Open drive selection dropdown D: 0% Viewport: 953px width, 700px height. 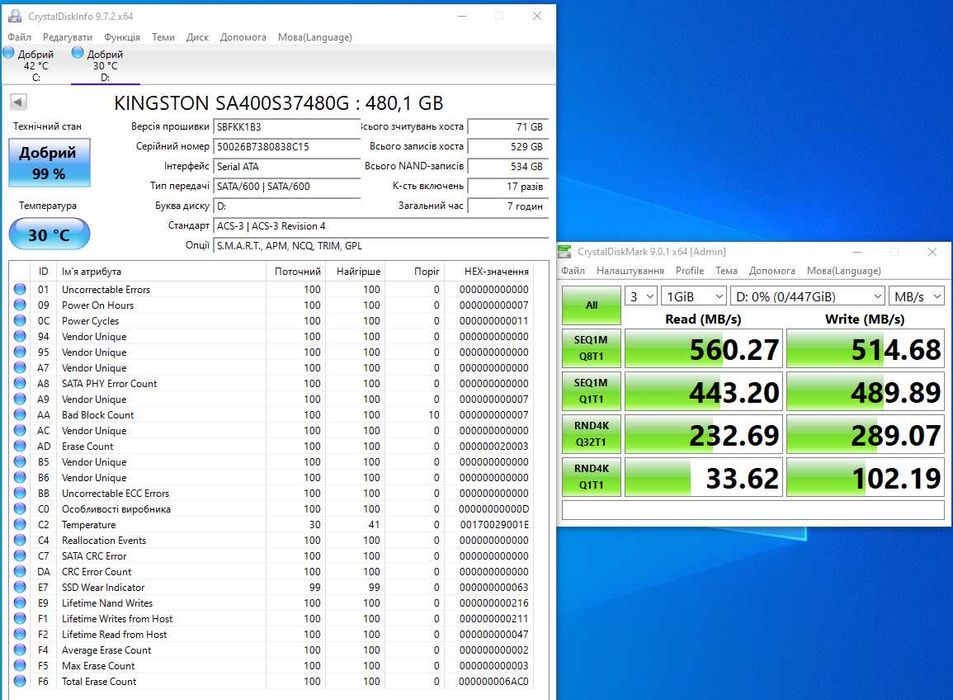tap(808, 297)
